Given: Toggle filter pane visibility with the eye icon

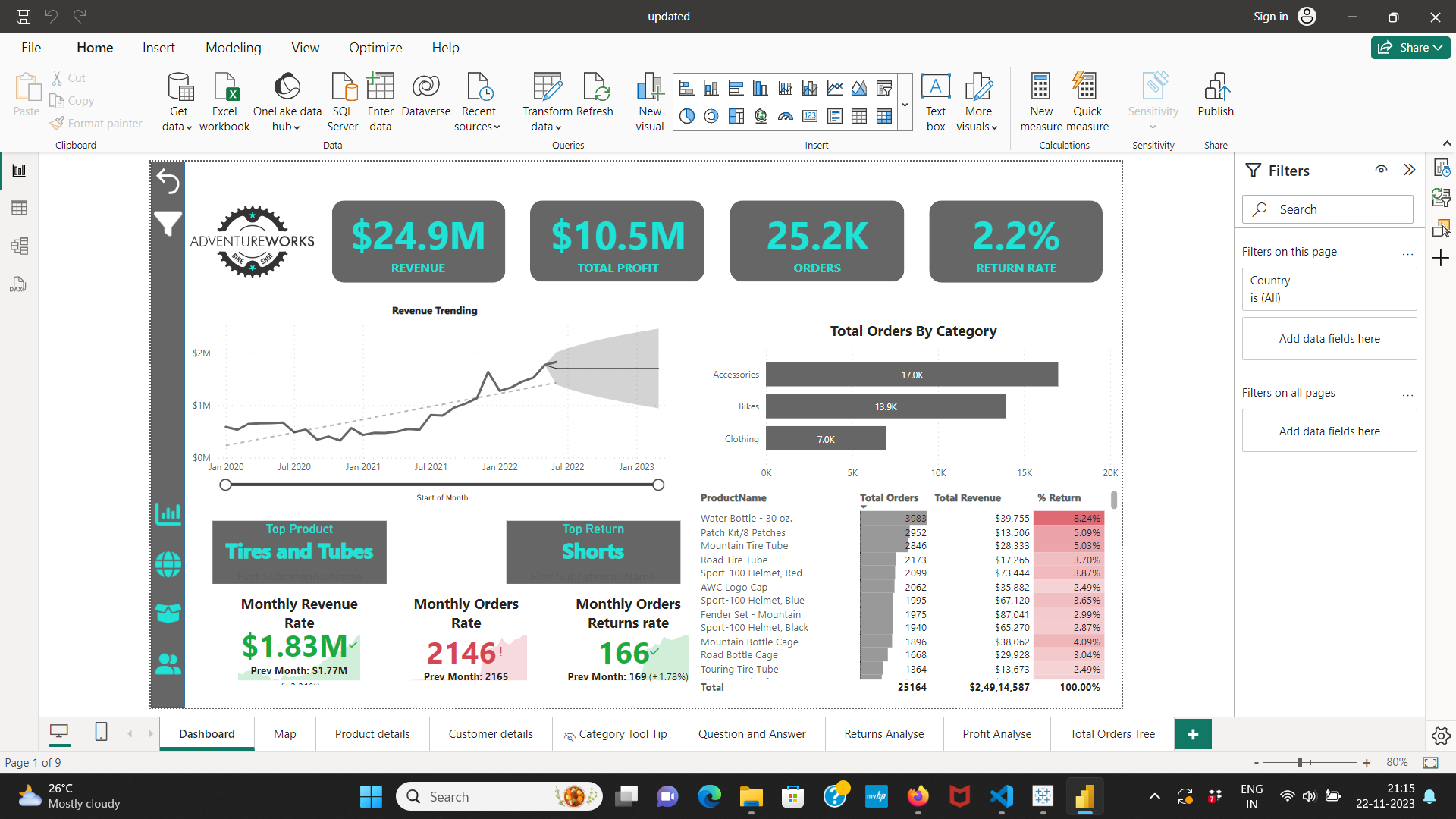Looking at the screenshot, I should point(1381,170).
